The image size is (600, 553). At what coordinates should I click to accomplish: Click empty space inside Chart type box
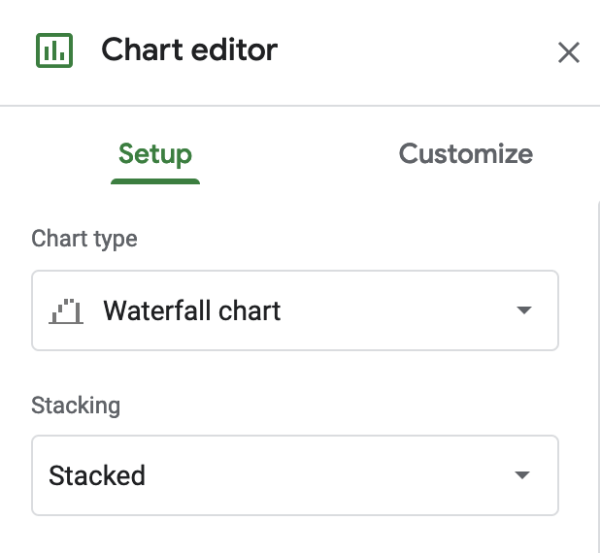point(400,311)
